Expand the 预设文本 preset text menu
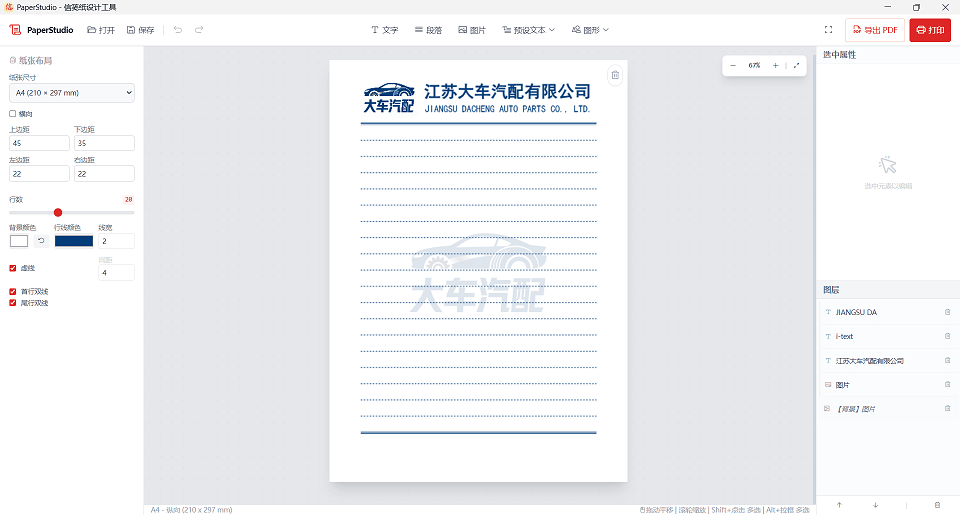 tap(528, 30)
